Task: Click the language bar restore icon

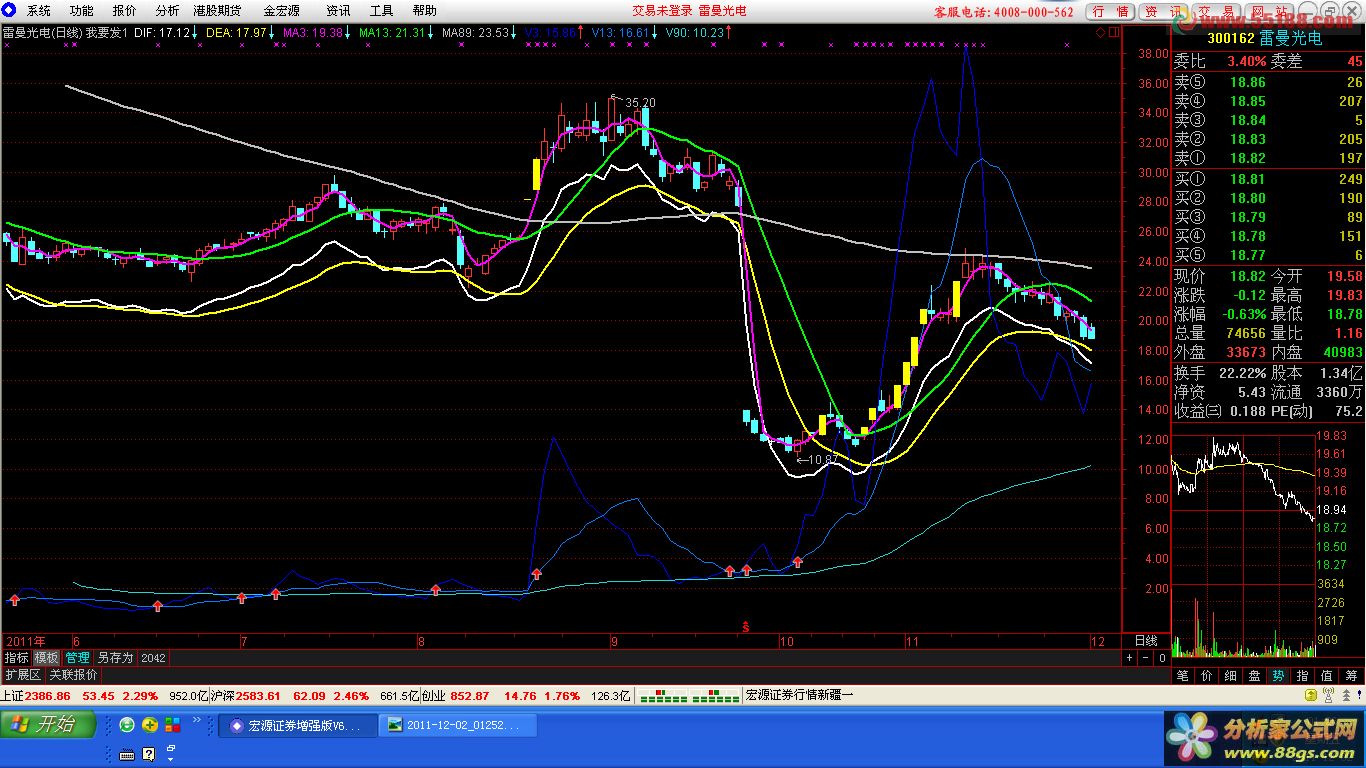Action: pyautogui.click(x=171, y=748)
